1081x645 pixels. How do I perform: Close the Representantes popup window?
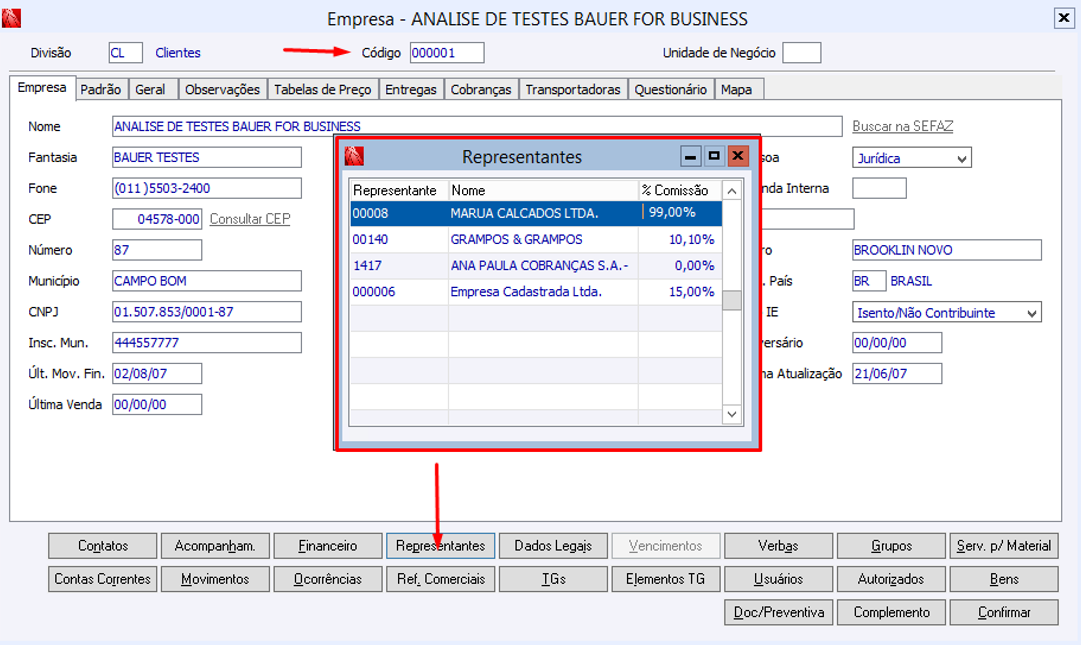(x=737, y=156)
